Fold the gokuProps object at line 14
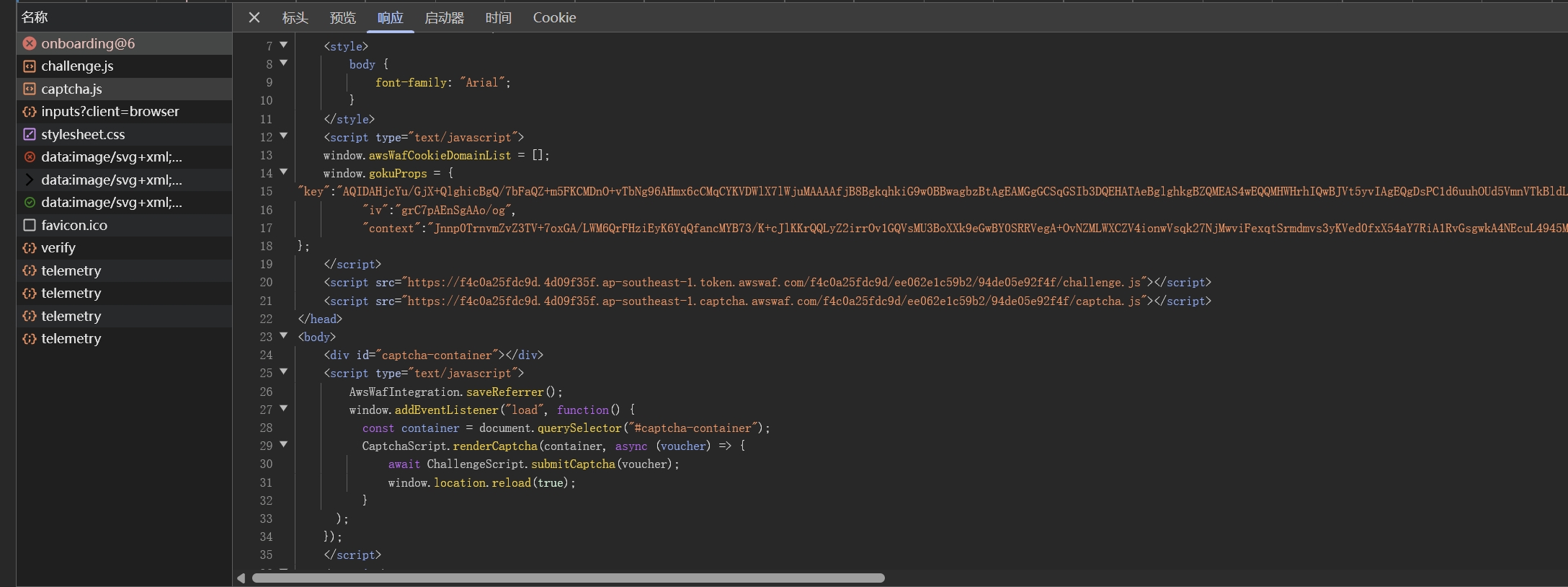1568x587 pixels. pyautogui.click(x=284, y=172)
